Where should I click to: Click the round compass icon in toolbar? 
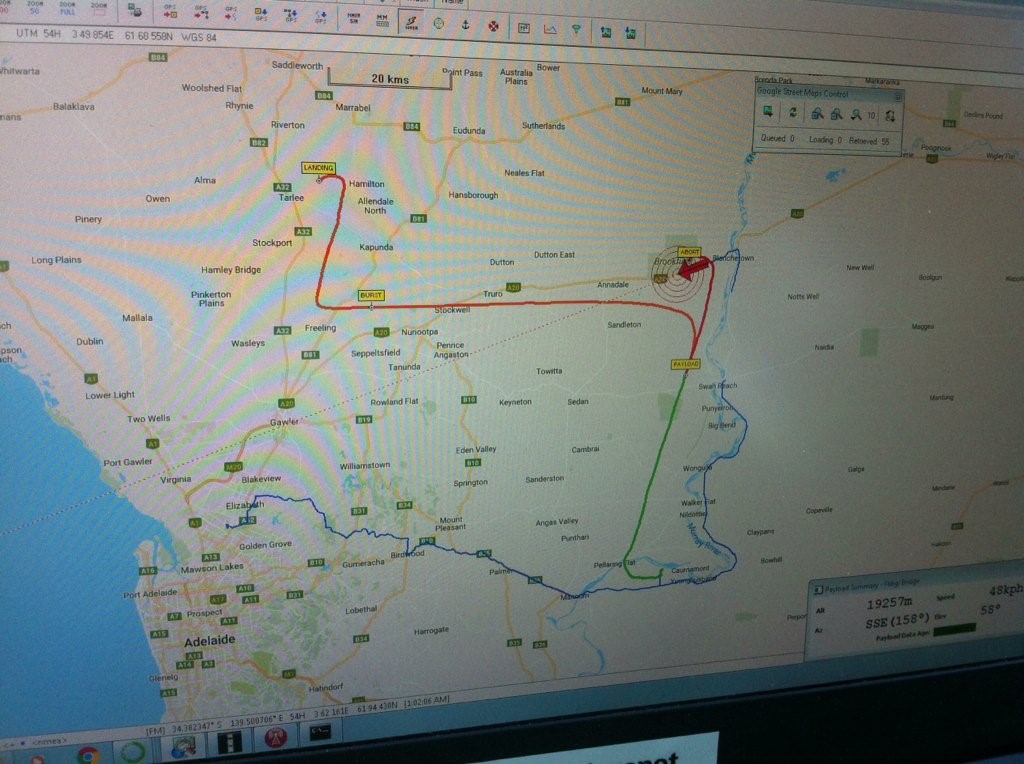click(439, 24)
